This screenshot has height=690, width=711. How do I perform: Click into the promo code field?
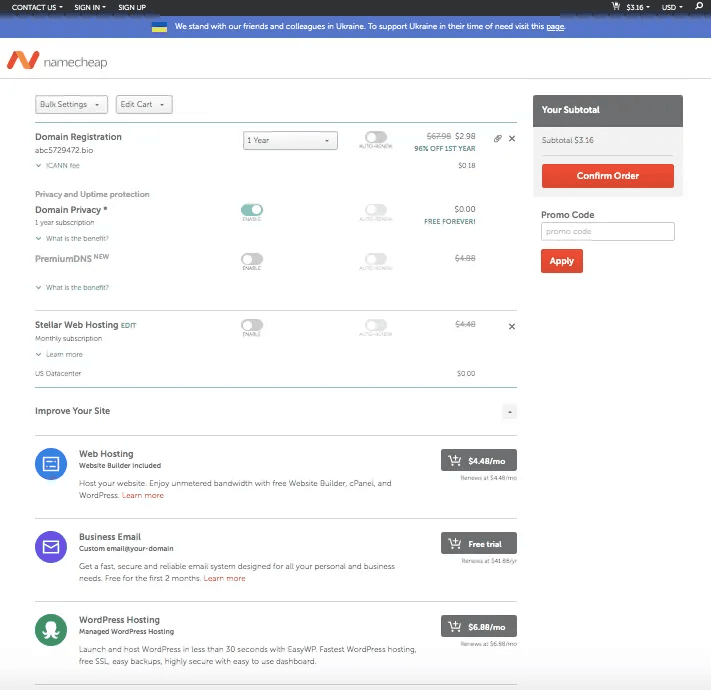[x=608, y=232]
